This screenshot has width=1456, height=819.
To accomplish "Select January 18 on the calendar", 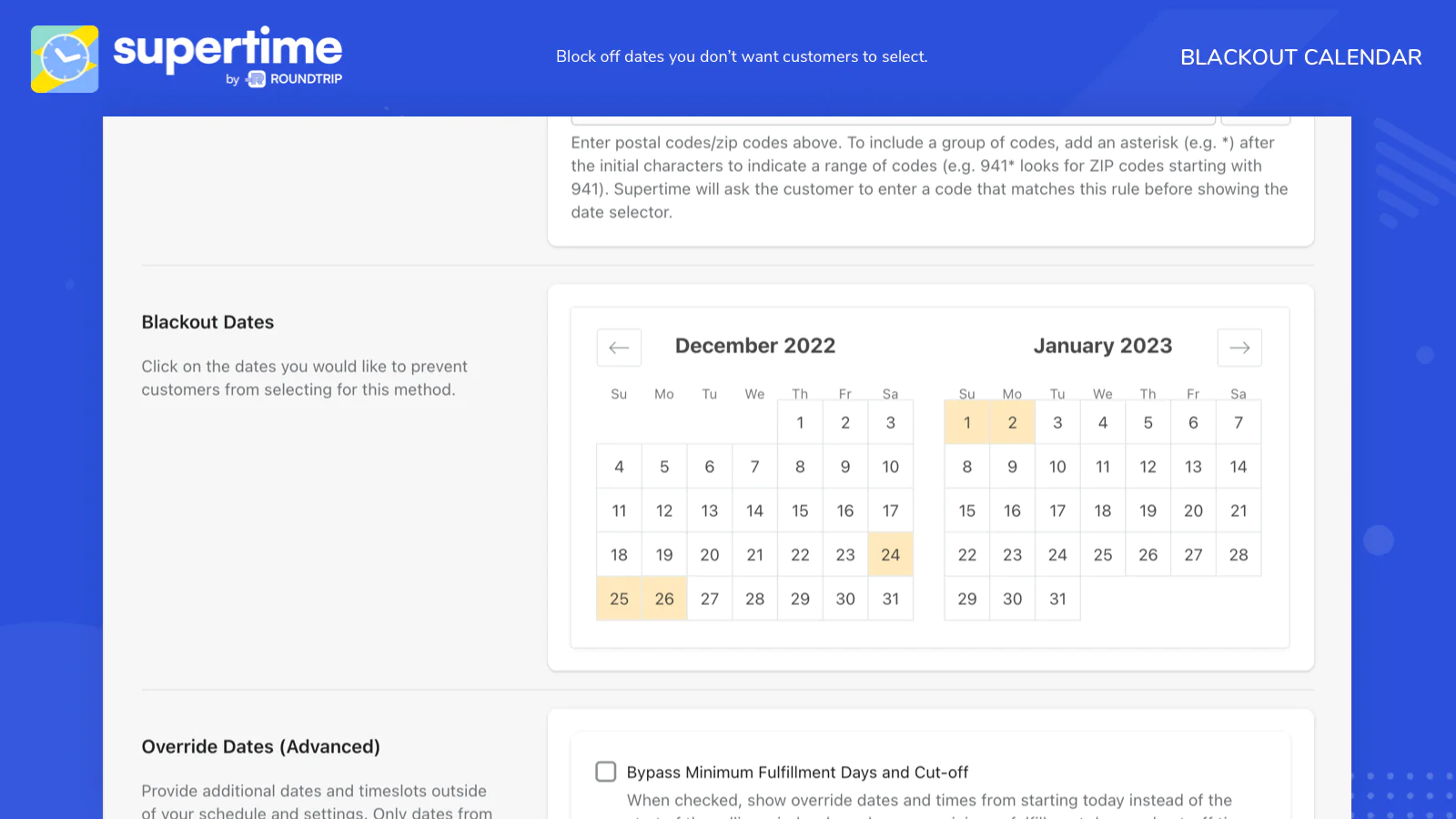I will (1103, 511).
